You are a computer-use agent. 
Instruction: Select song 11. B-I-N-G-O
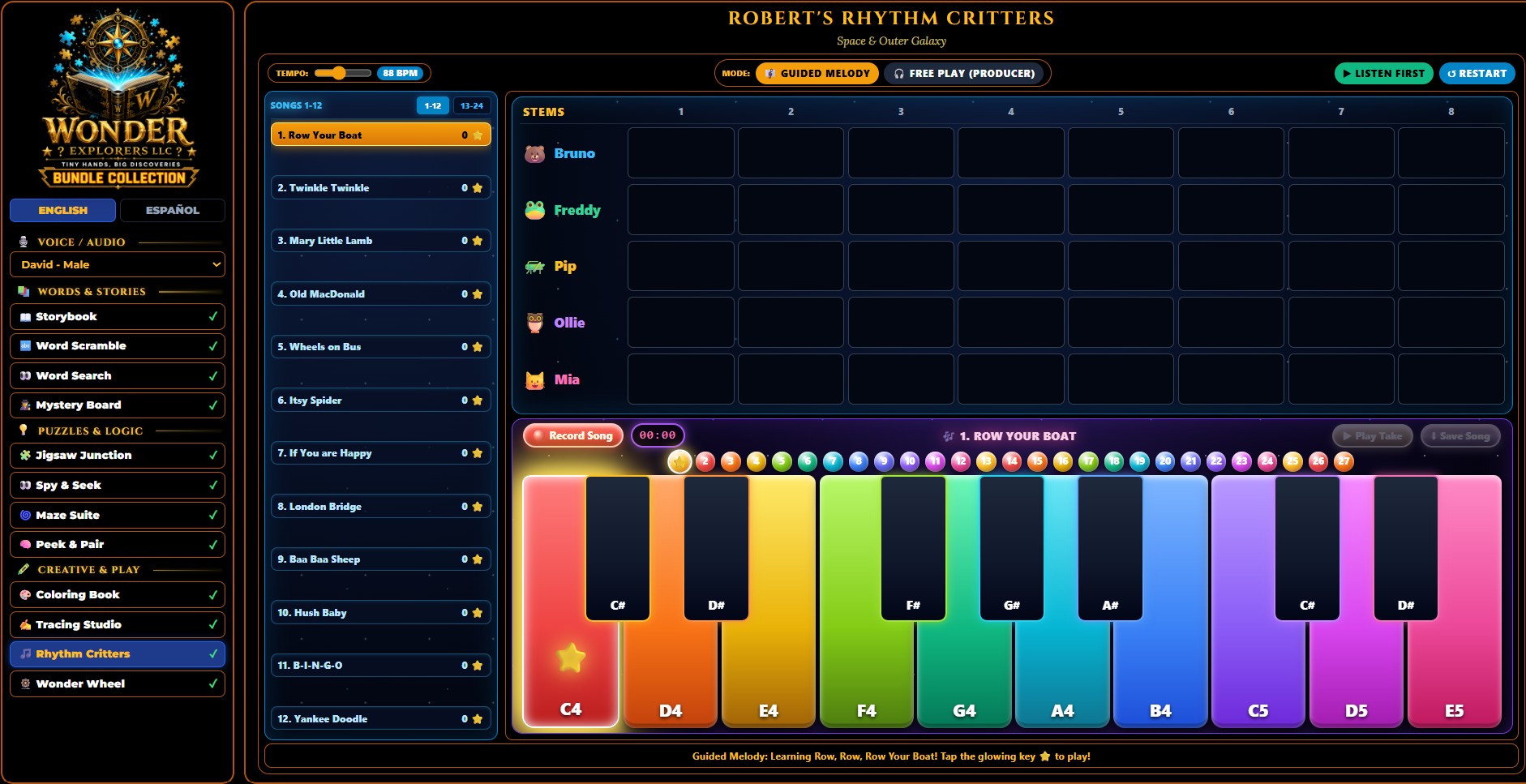pos(381,666)
